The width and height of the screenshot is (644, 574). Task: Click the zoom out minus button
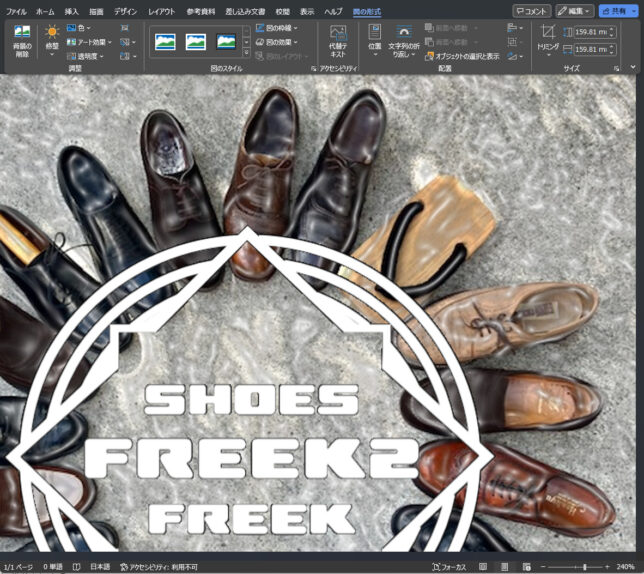click(543, 567)
